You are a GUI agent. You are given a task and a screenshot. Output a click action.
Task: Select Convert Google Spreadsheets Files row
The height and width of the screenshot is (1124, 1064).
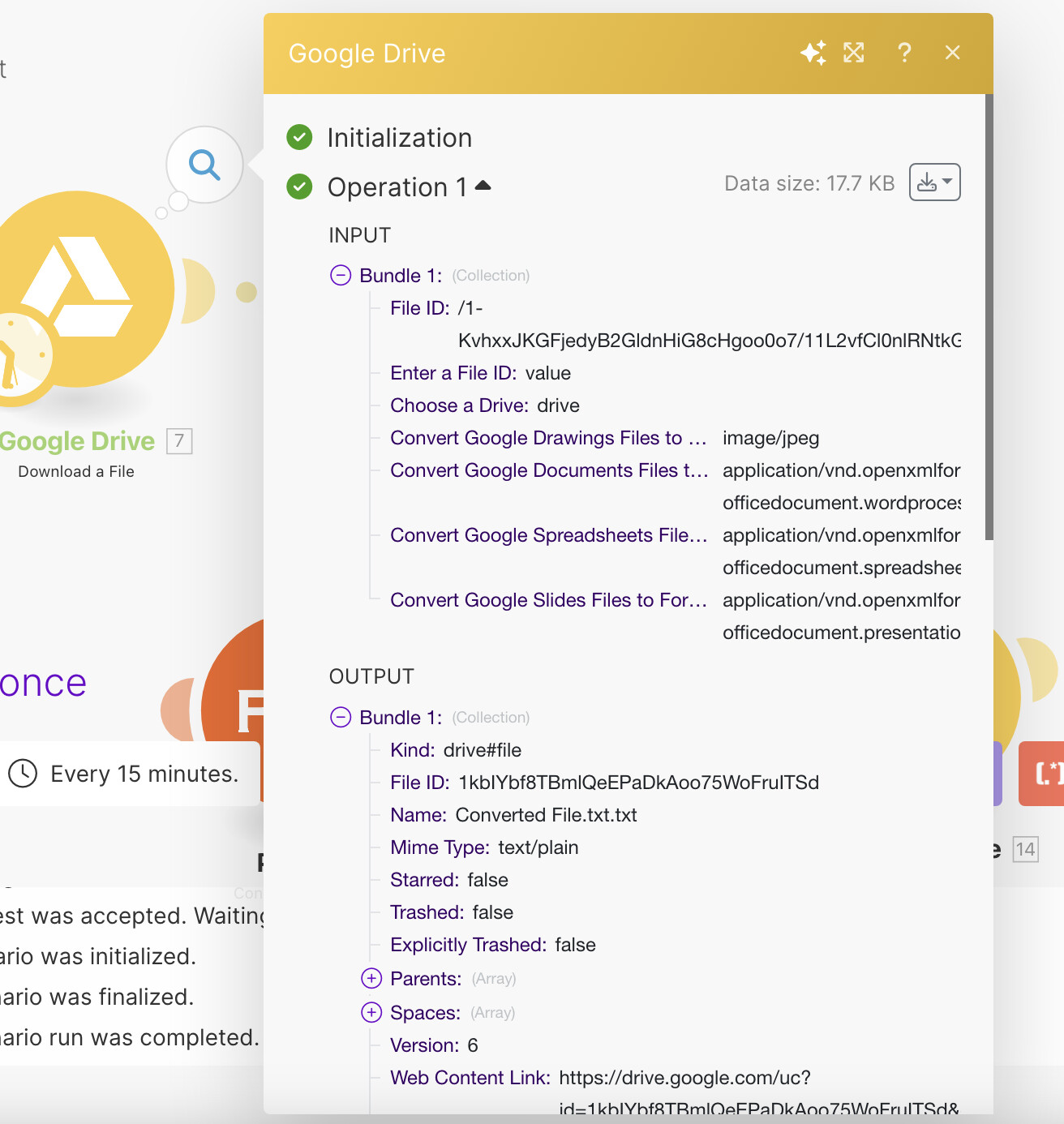676,551
